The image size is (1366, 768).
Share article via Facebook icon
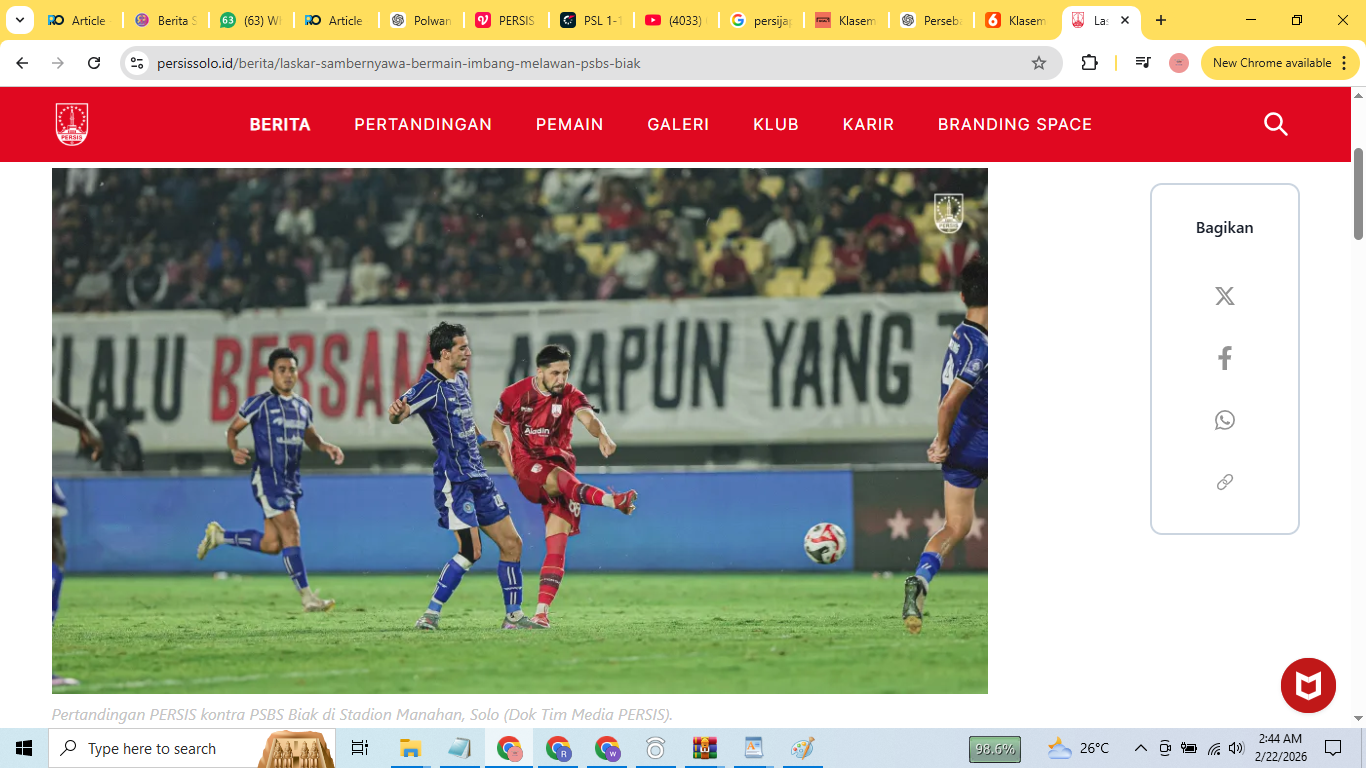(1224, 358)
